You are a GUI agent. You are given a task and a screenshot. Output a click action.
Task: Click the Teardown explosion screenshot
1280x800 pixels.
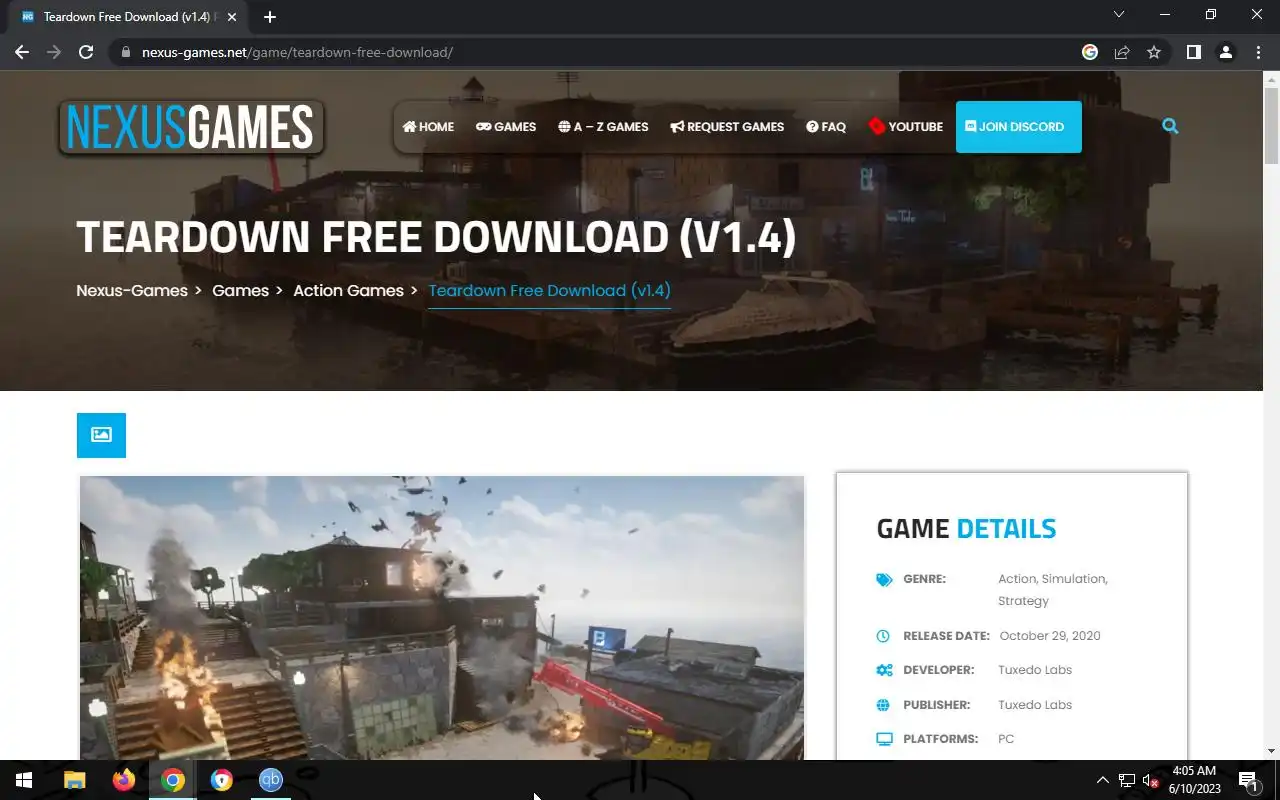[442, 617]
